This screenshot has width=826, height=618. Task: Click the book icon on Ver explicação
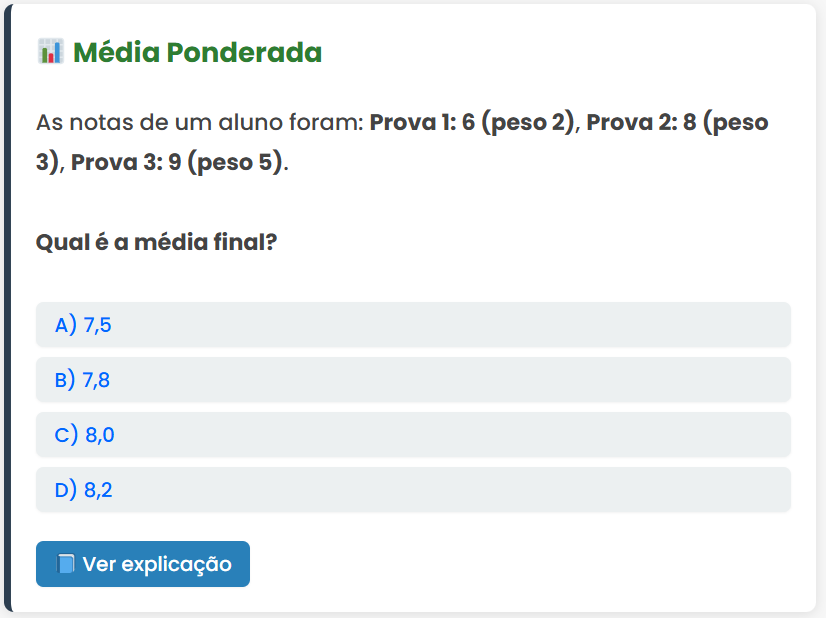(66, 564)
